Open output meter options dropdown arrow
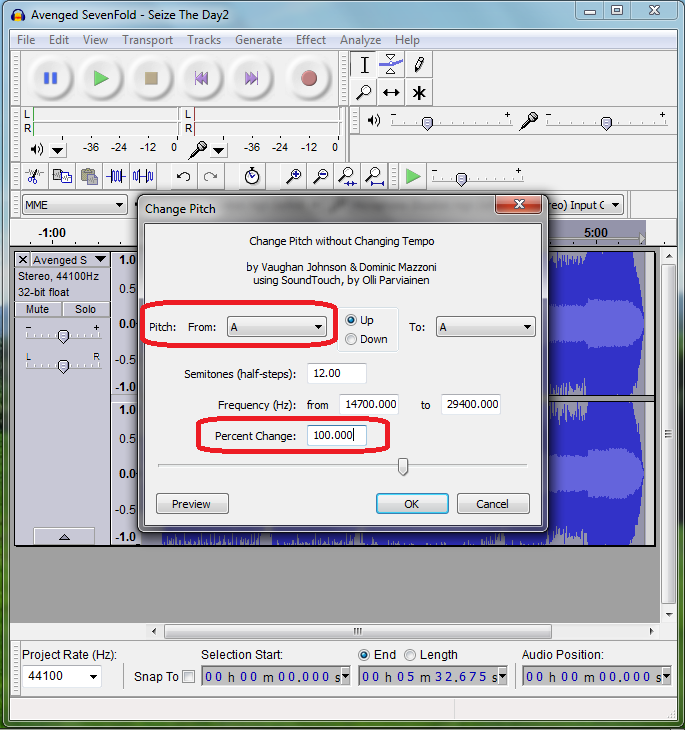This screenshot has width=685, height=730. (58, 150)
